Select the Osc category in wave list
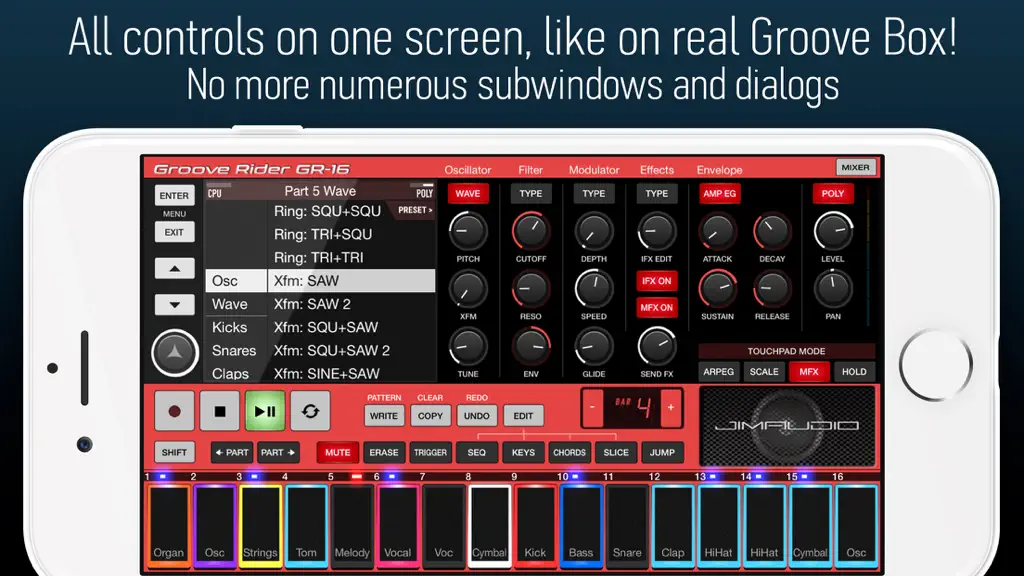The height and width of the screenshot is (576, 1024). (x=236, y=281)
